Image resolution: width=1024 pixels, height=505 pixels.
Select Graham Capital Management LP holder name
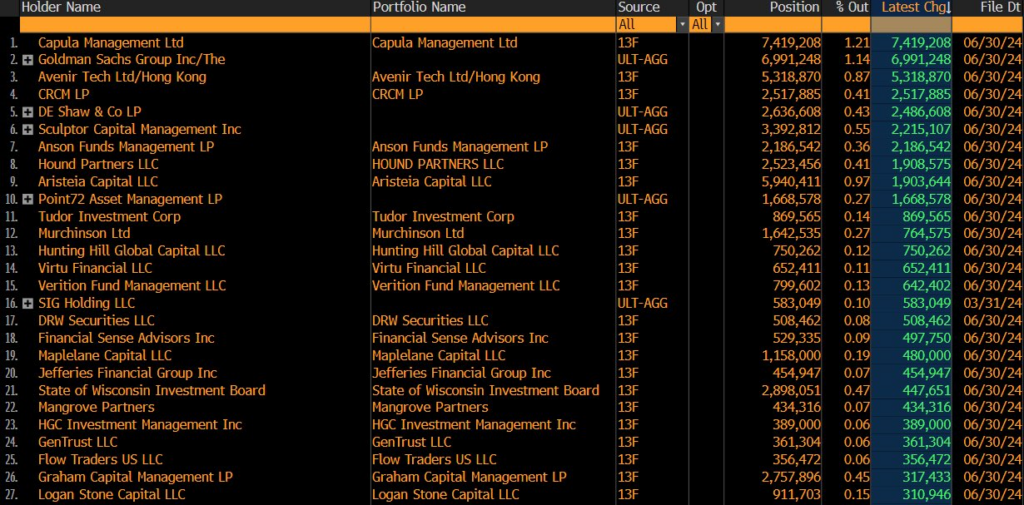pos(135,478)
